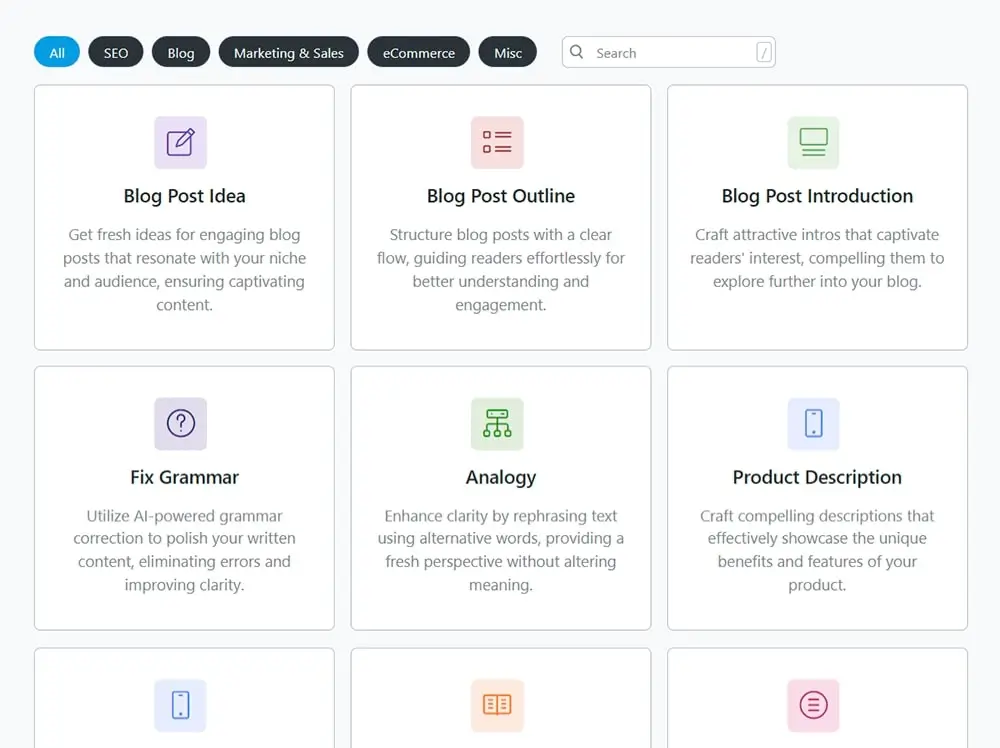Select the hierarchy diagram icon above Analogy
Viewport: 1000px width, 748px height.
point(497,423)
